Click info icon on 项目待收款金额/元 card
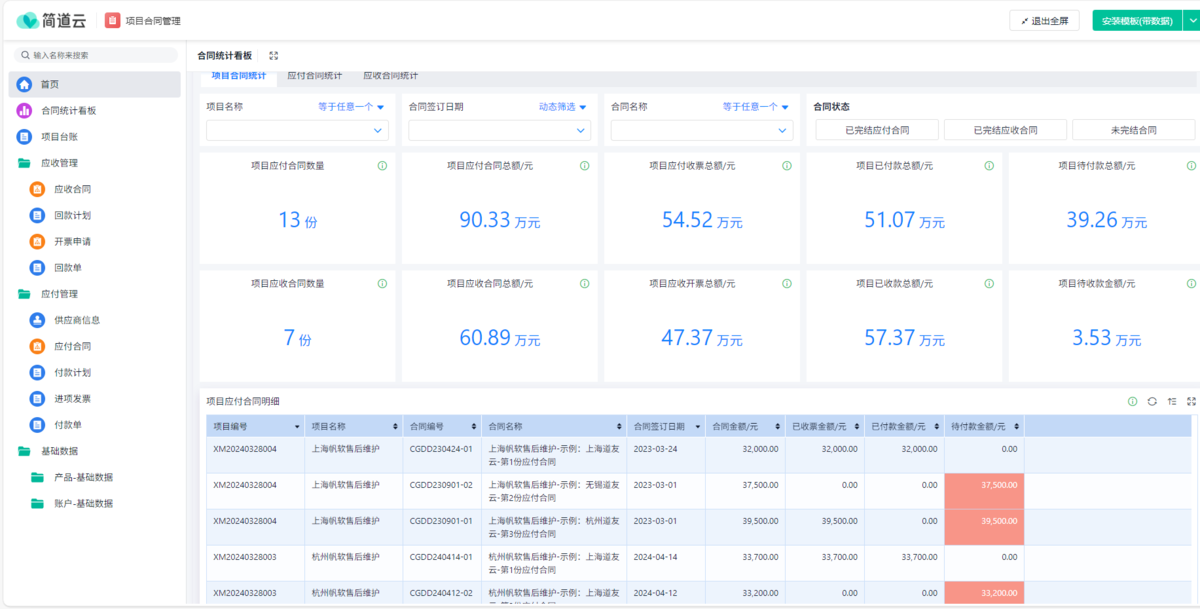The width and height of the screenshot is (1200, 609). point(1190,284)
